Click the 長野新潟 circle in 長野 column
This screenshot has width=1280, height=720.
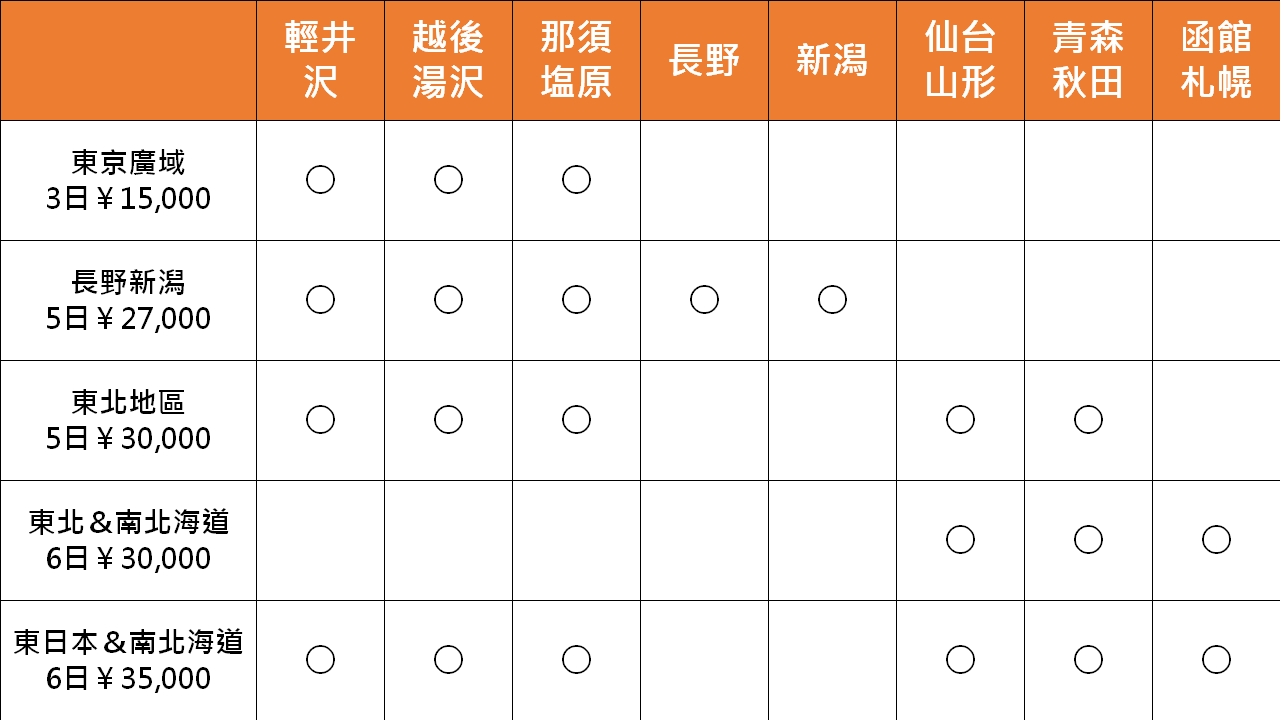[704, 300]
